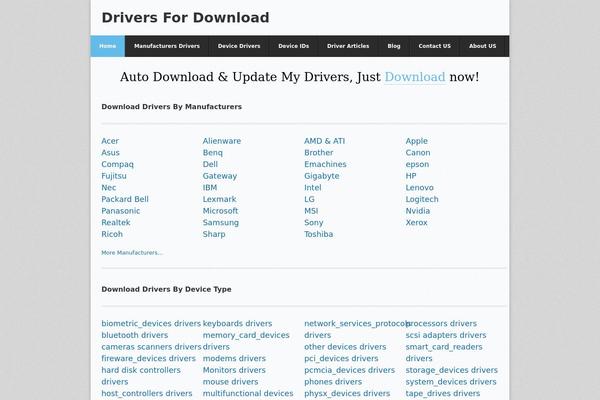This screenshot has height=400, width=600.
Task: Open Intel drivers link
Action: pos(313,188)
